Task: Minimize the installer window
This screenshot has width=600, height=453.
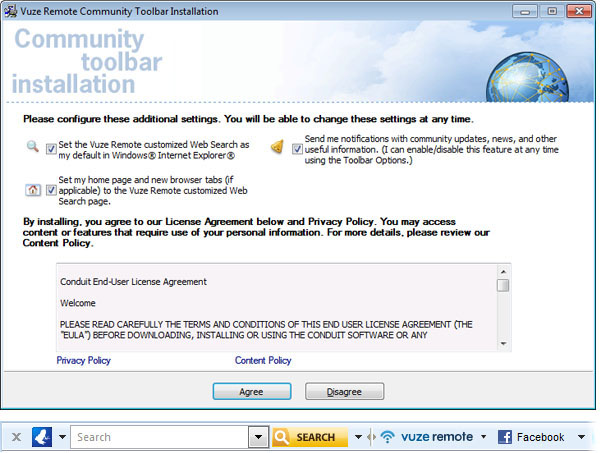Action: [x=525, y=11]
